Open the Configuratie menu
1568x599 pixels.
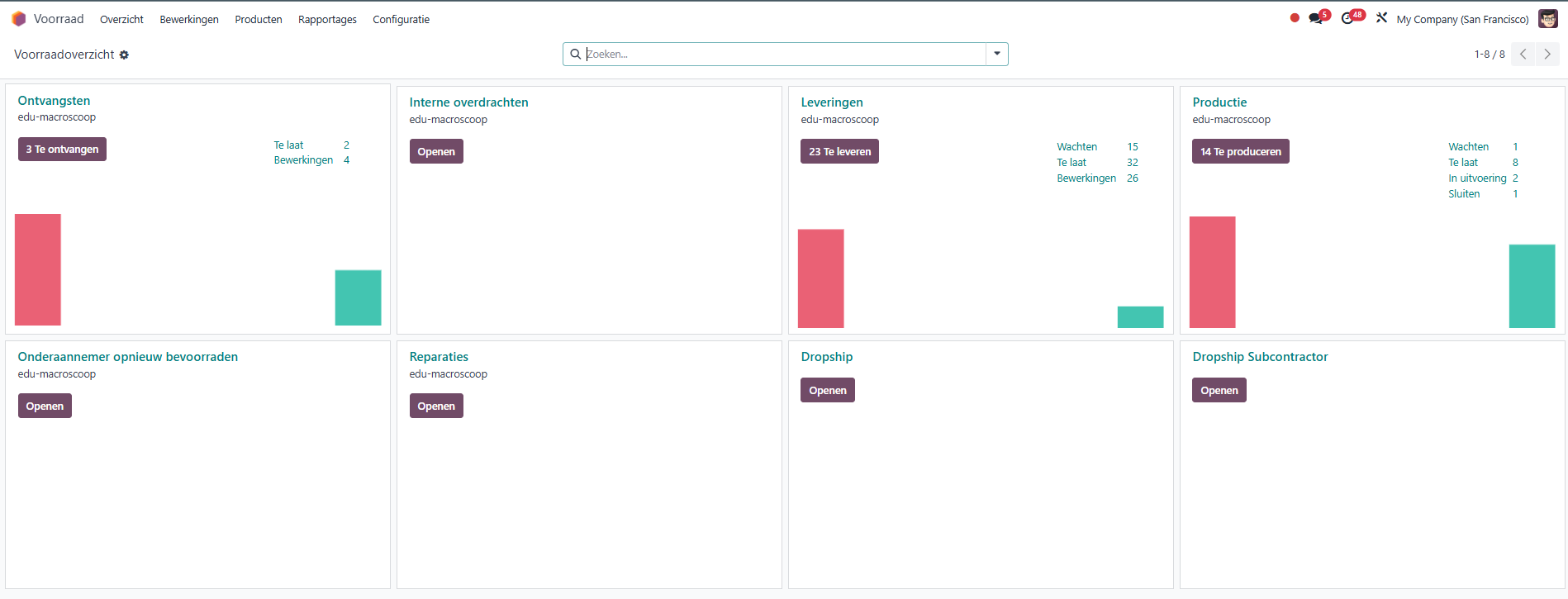(401, 19)
